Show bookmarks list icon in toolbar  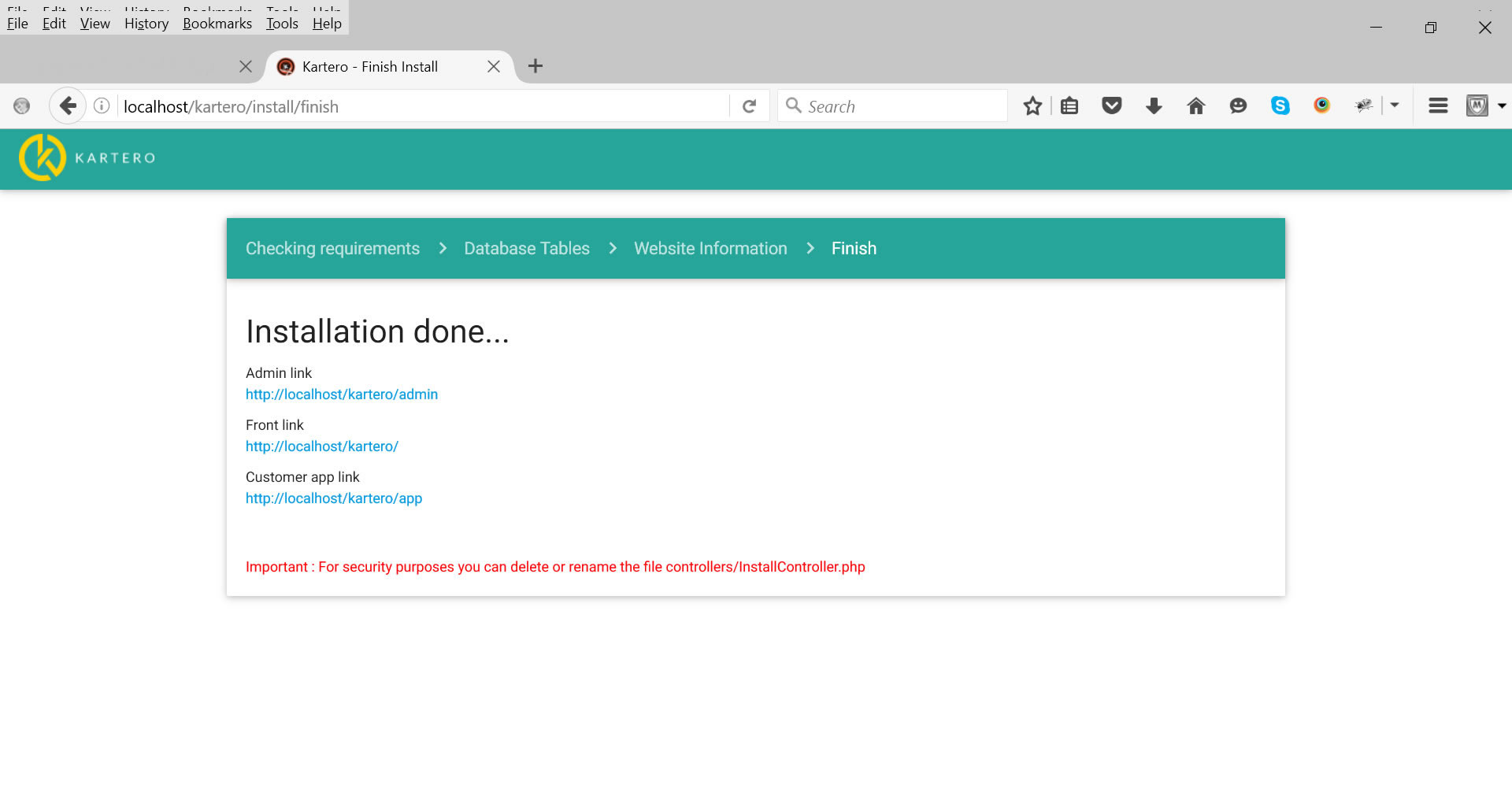[1069, 106]
